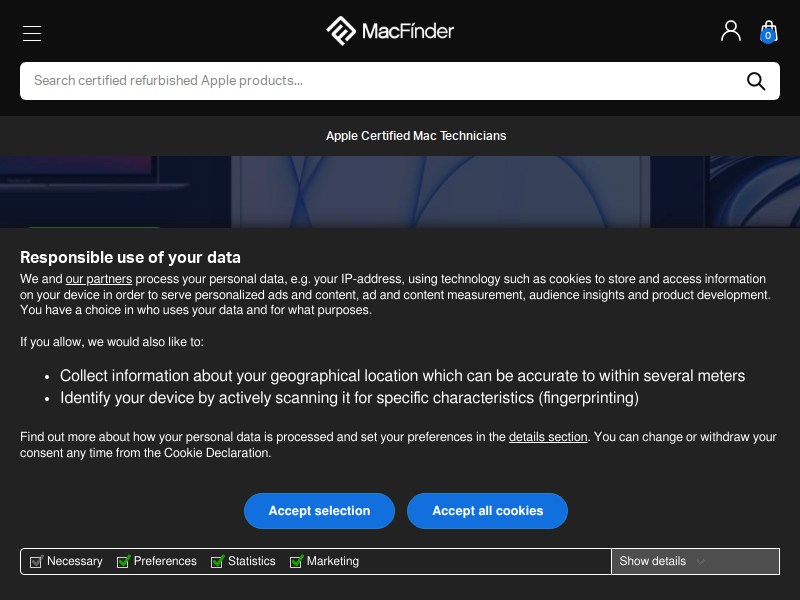The width and height of the screenshot is (800, 600).
Task: Click the cart item count badge
Action: (x=767, y=36)
